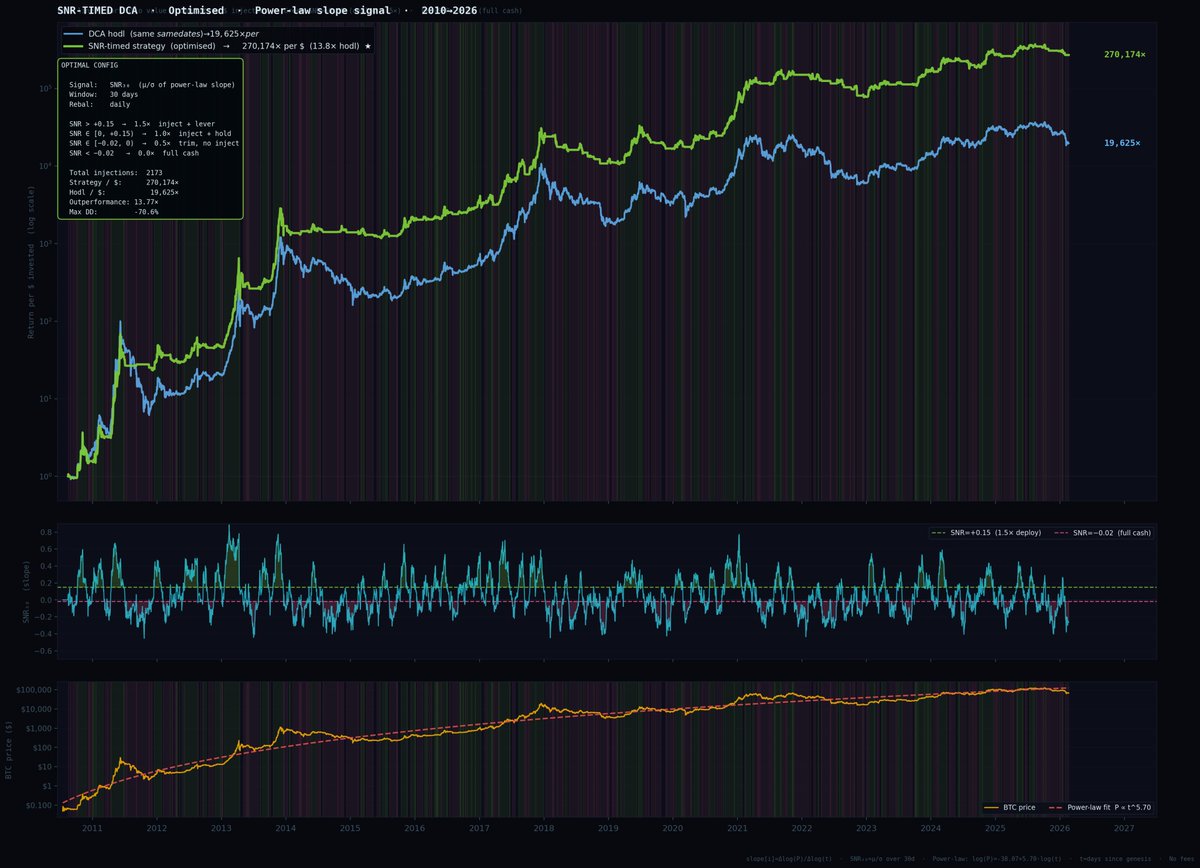Click the '2015' x-axis year label
Viewport: 1200px width, 868px height.
coord(349,828)
